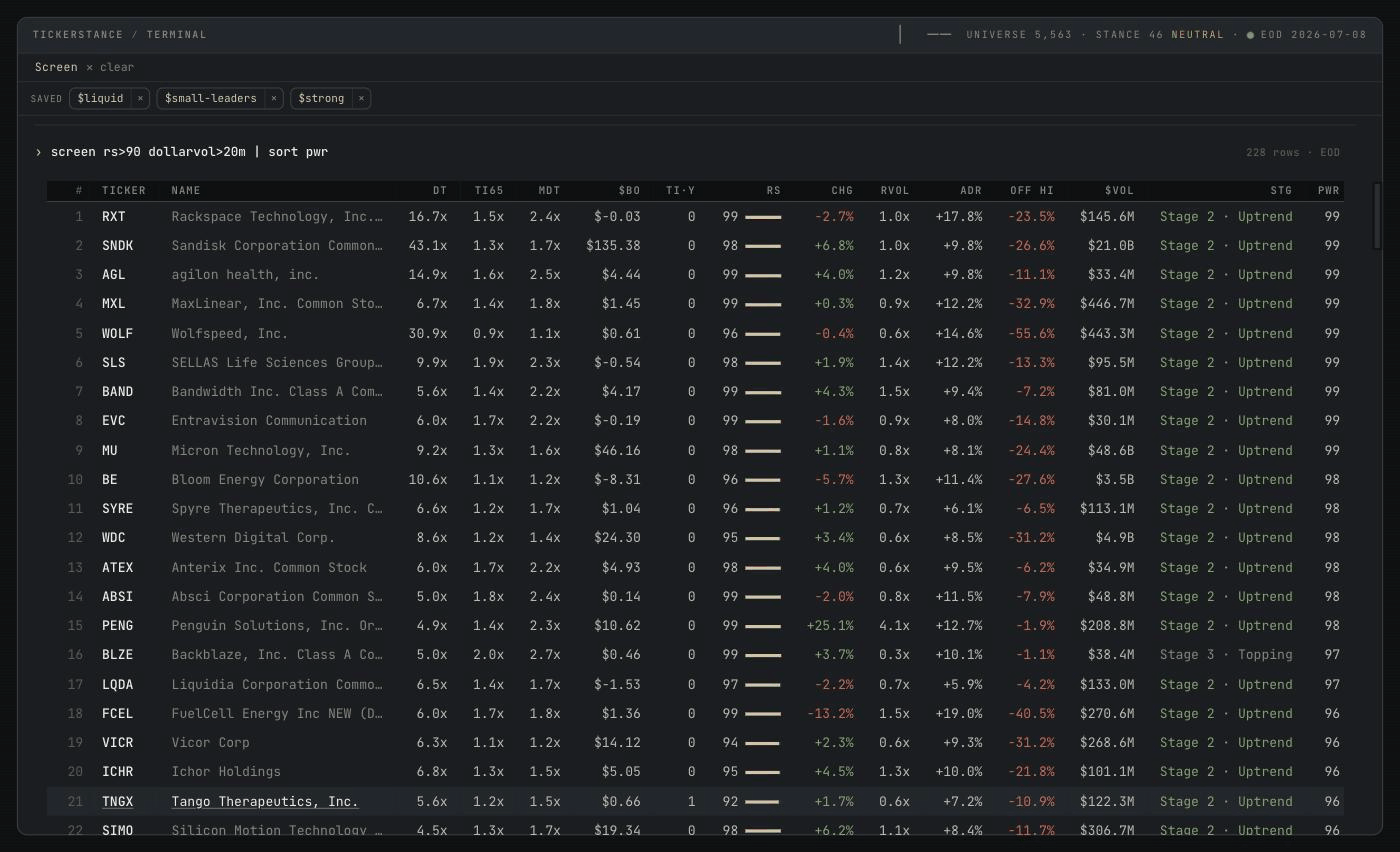Screen dimensions: 1400x852
Task: Sort table by OFF HI column header
Action: [x=1032, y=190]
